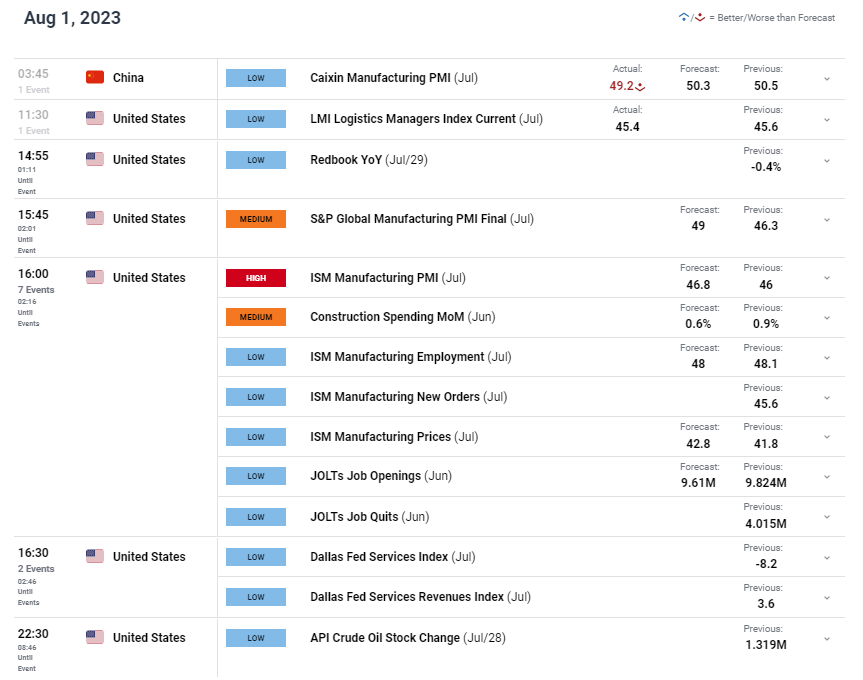Expand the Redbook YoY row details
The width and height of the screenshot is (863, 680).
827,161
